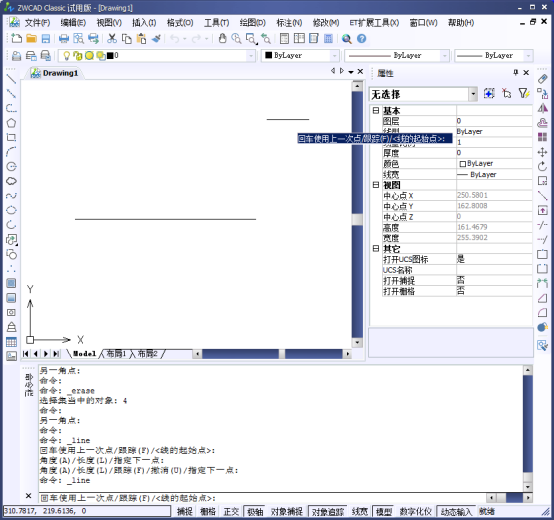The height and width of the screenshot is (520, 554).
Task: Click the 动态输入 status bar button
Action: click(456, 511)
